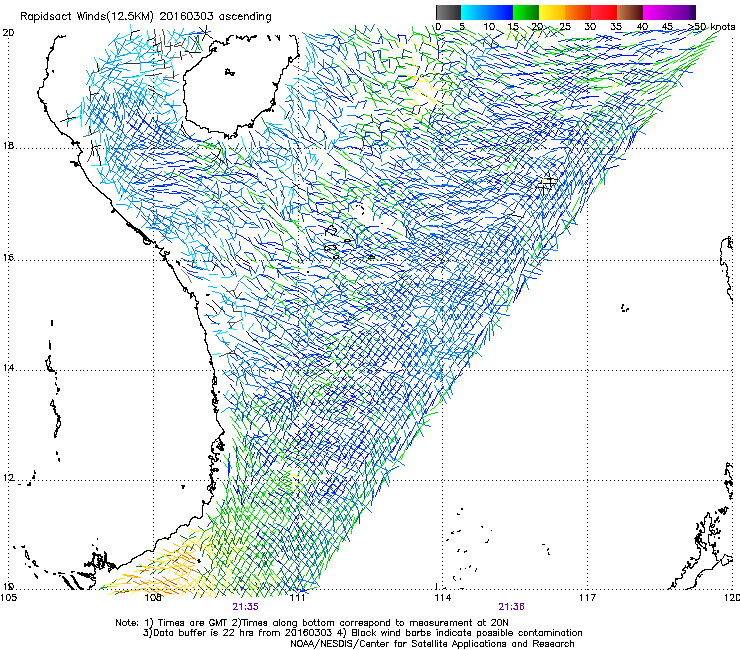Click the longitude '108' label on bottom axis
The height and width of the screenshot is (650, 740).
[153, 598]
